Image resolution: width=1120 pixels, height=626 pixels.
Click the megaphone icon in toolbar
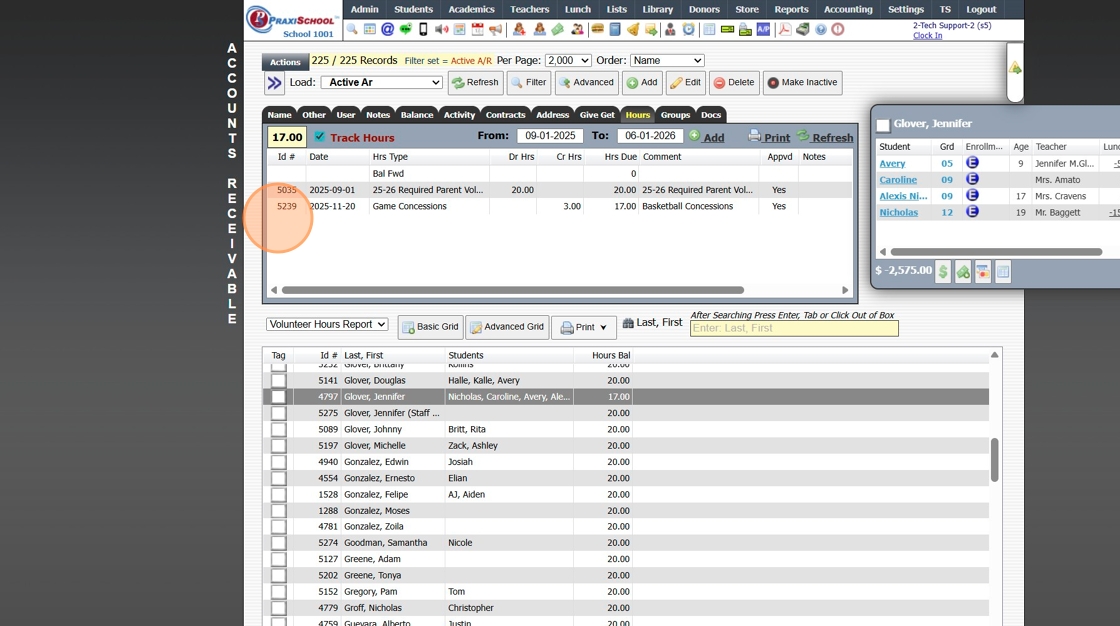point(495,29)
